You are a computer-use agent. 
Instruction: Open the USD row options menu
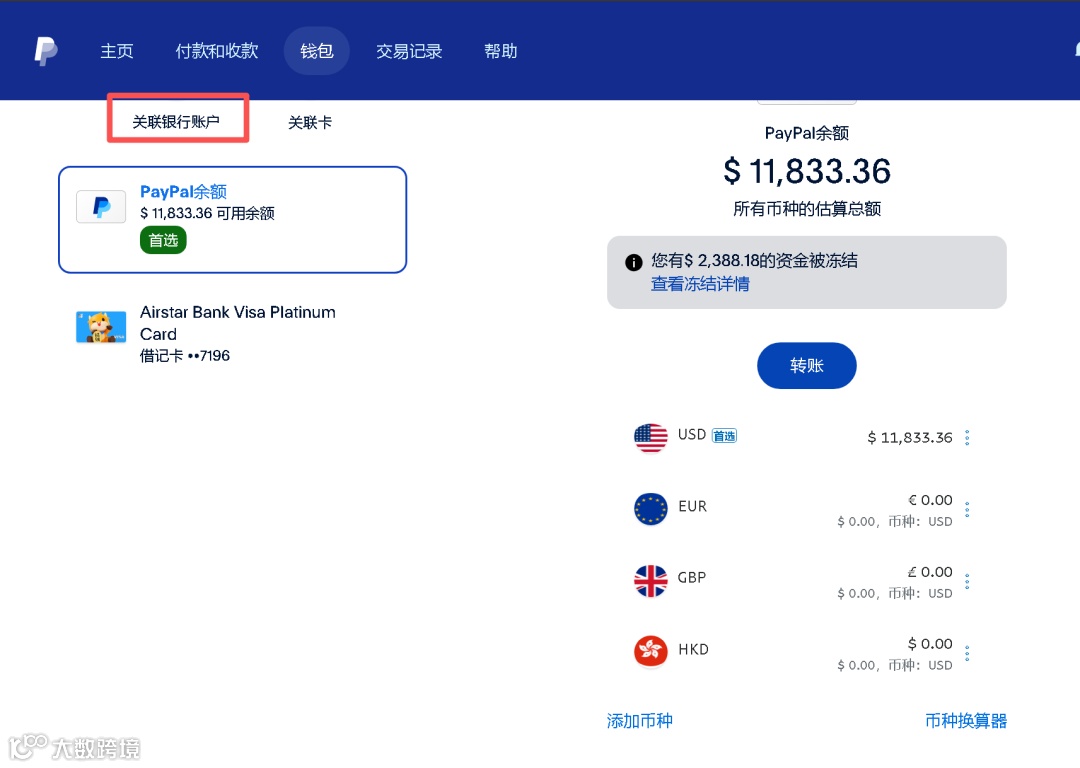click(x=967, y=437)
